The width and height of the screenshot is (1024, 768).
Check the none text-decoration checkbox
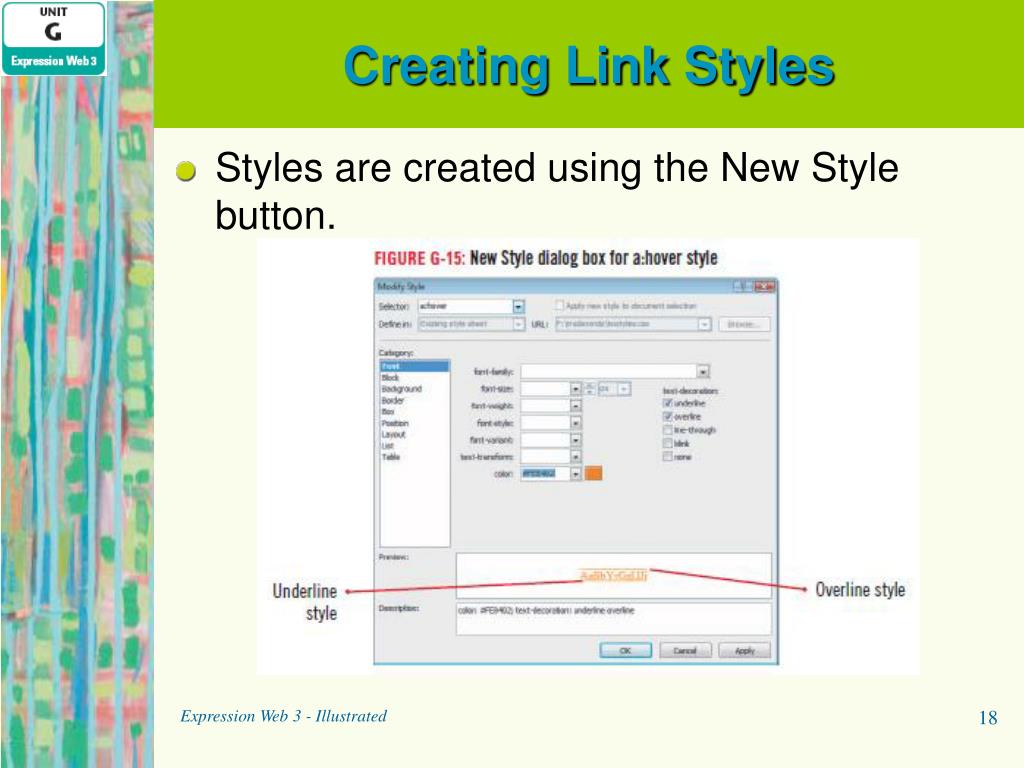tap(667, 456)
